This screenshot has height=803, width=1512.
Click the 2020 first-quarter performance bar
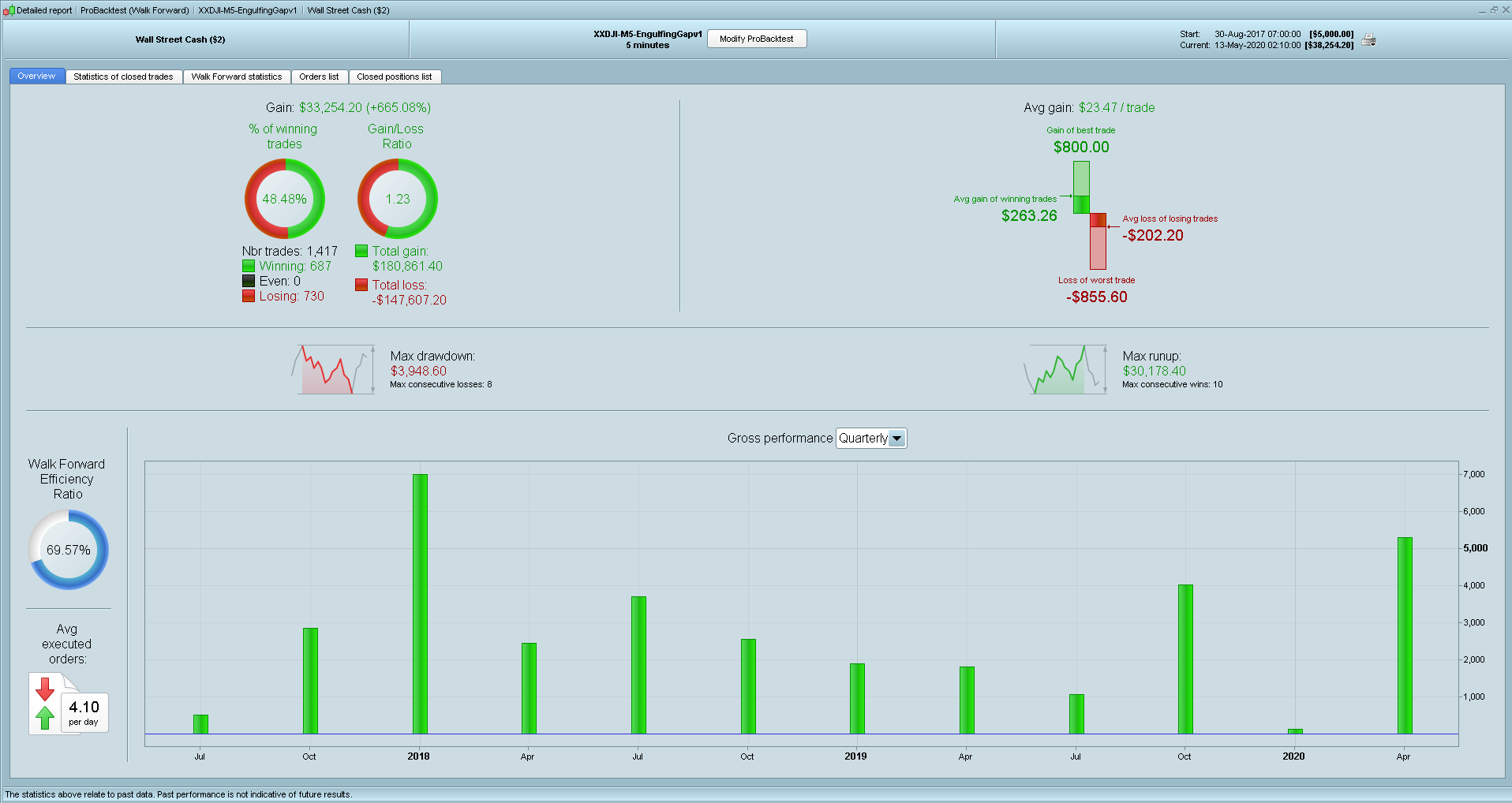tap(1295, 732)
